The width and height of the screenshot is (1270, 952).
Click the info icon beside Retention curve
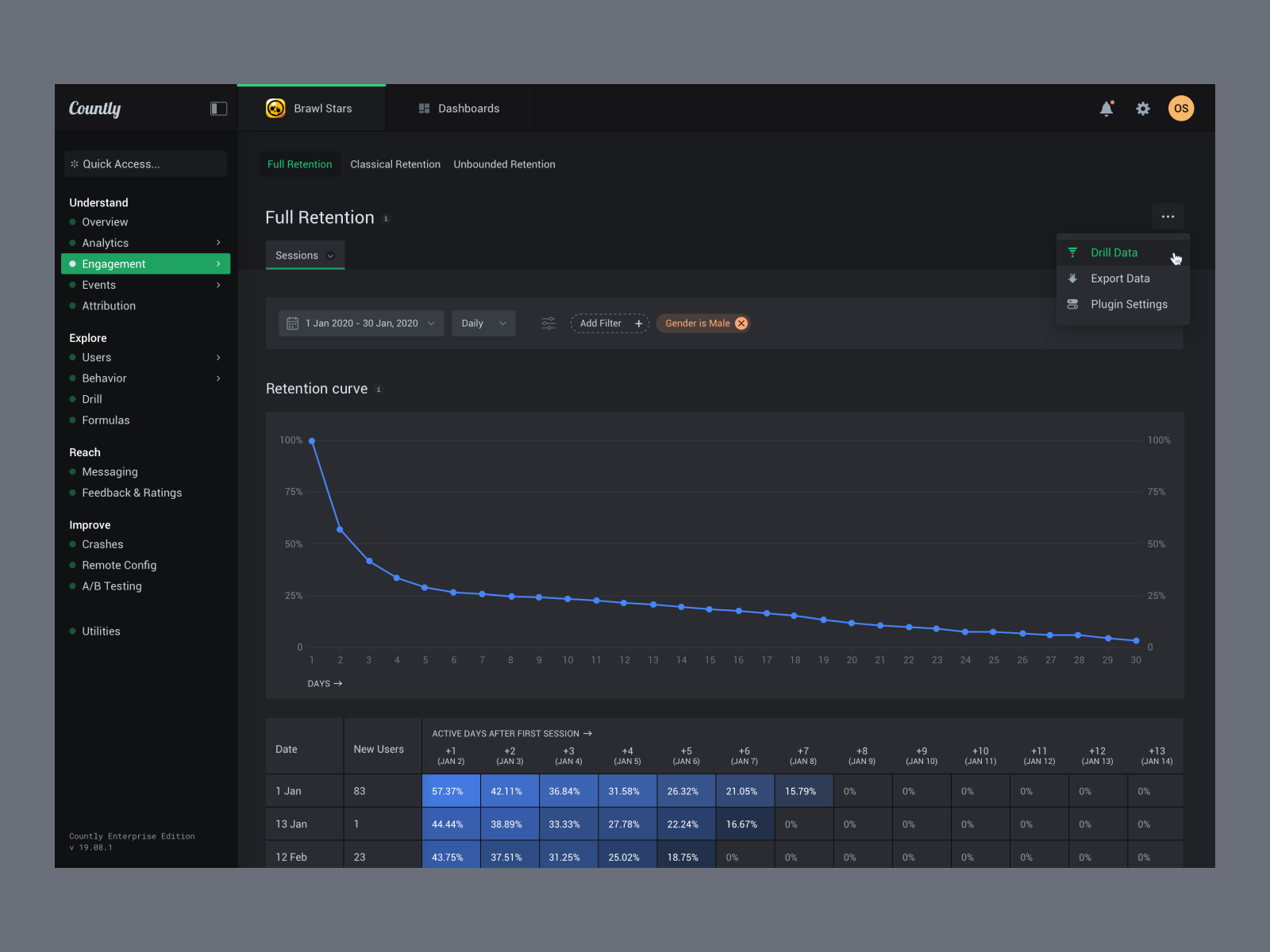pyautogui.click(x=379, y=389)
